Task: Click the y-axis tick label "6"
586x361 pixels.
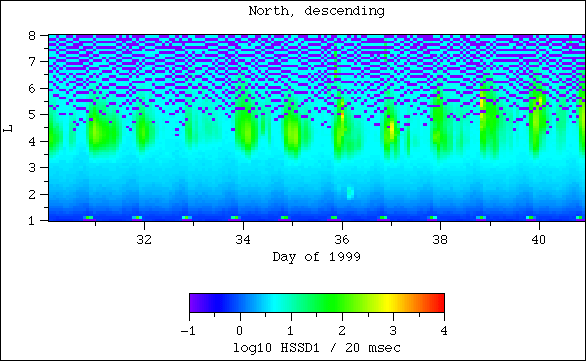Action: tap(32, 89)
